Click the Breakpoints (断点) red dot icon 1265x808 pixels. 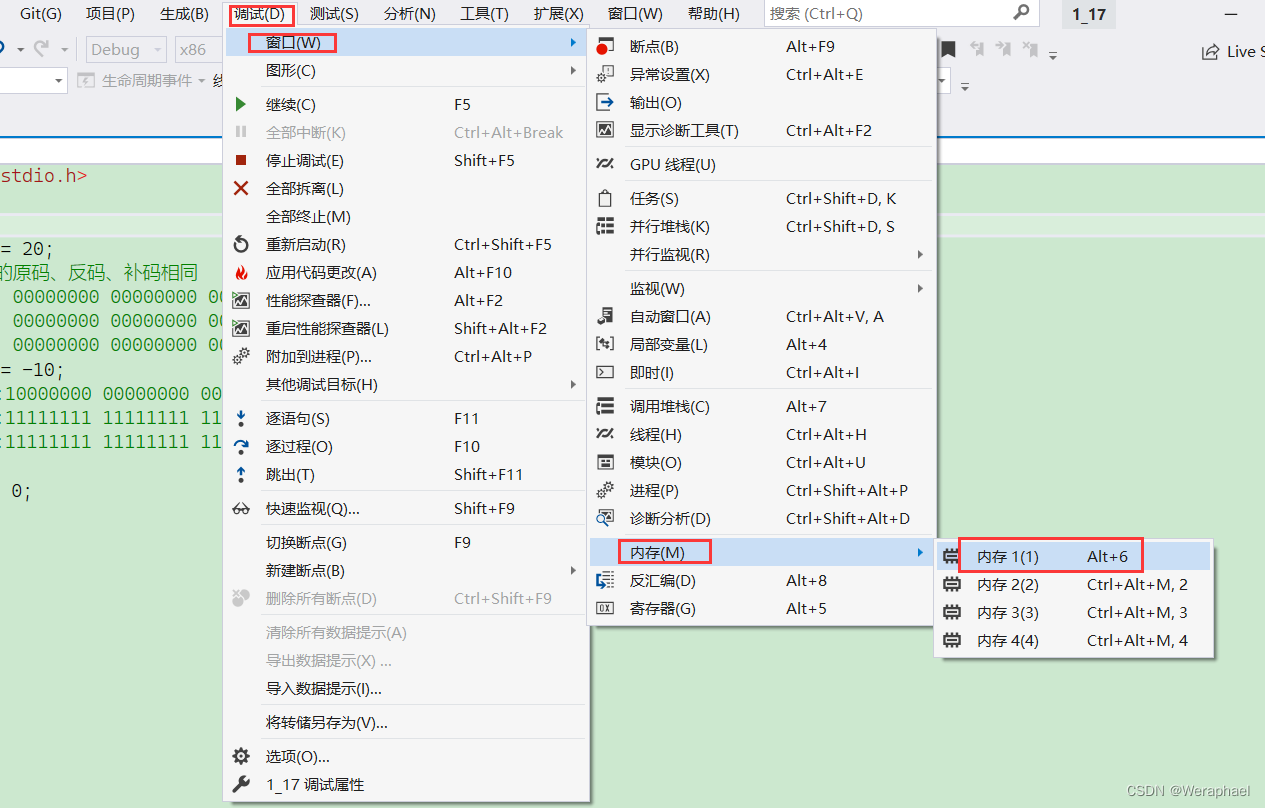(x=605, y=47)
